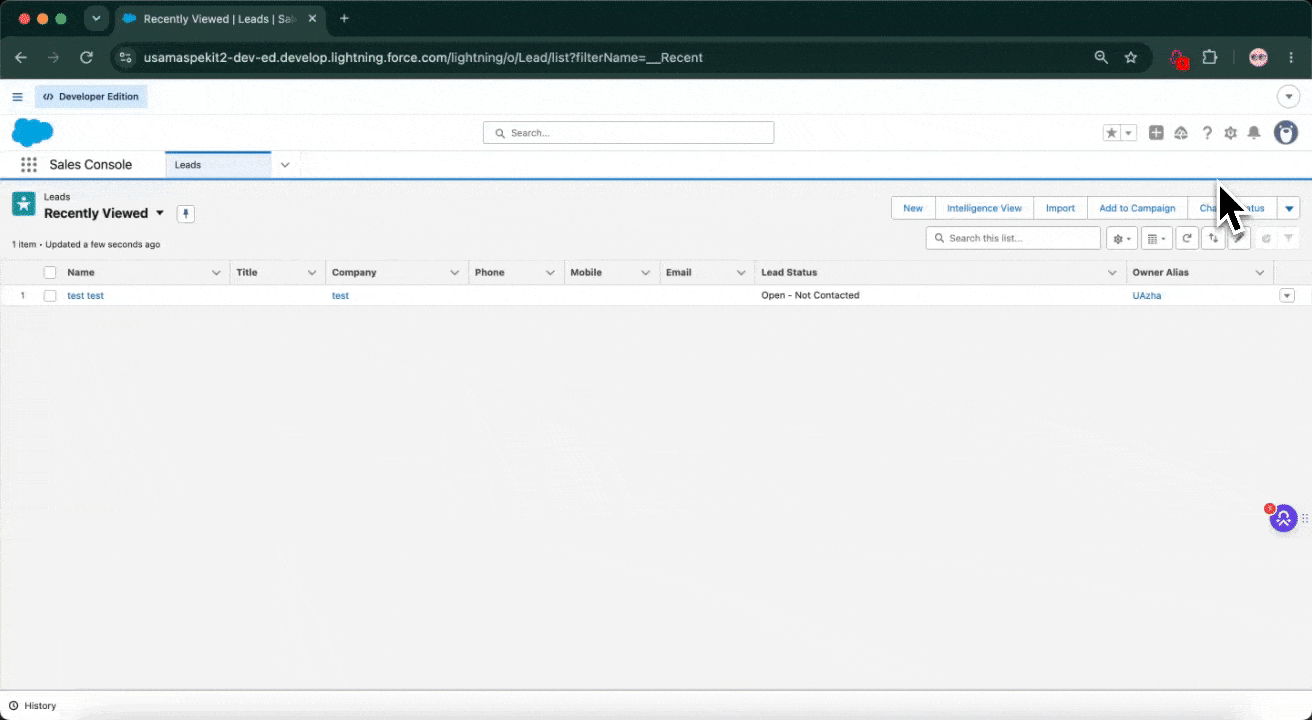Open the Phone column chevron menu

pyautogui.click(x=550, y=273)
